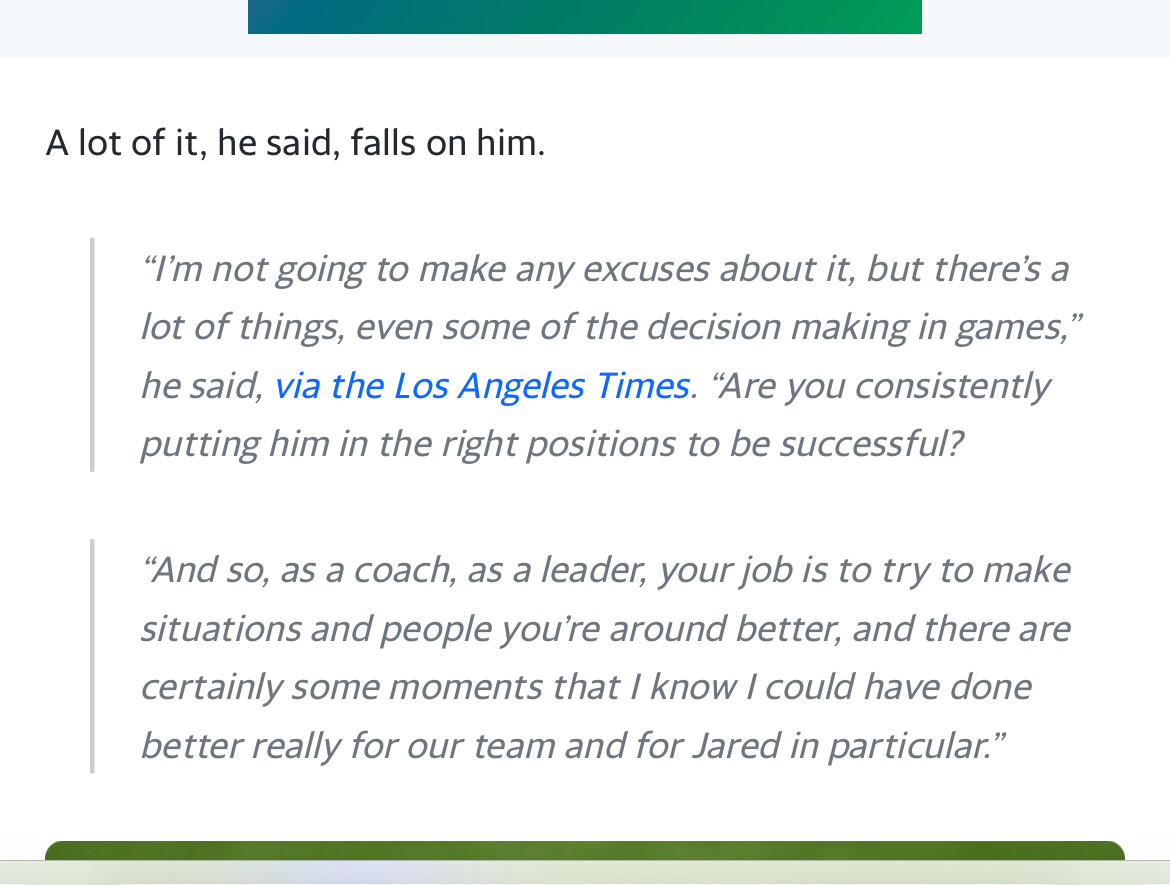Click the gray bar beside the second blockquote
Viewport: 1170px width, 885px height.
coord(92,656)
